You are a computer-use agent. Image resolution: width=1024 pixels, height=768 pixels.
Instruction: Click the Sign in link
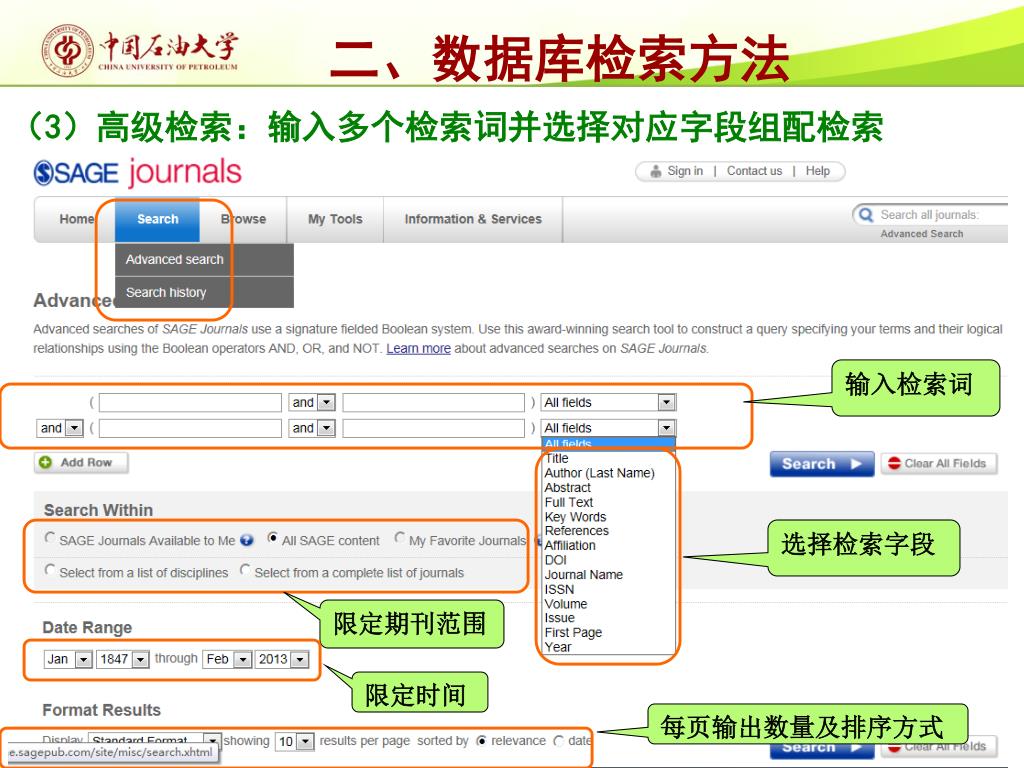(685, 171)
